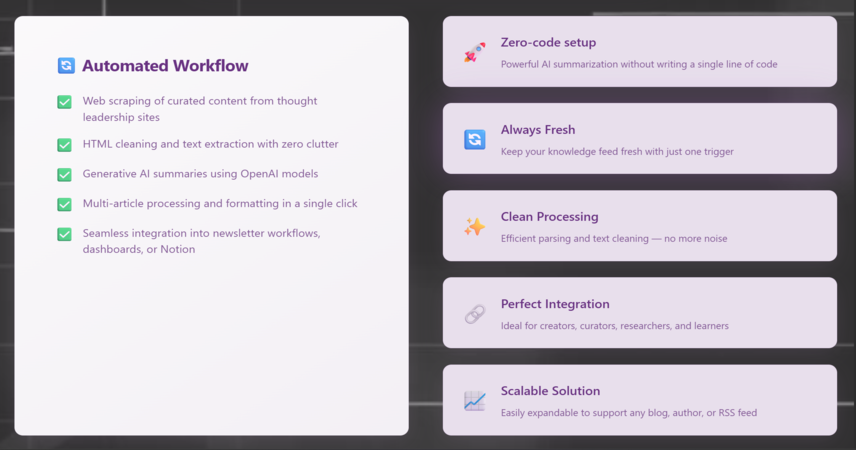
Task: Select the Perfect Integration card title
Action: 555,304
